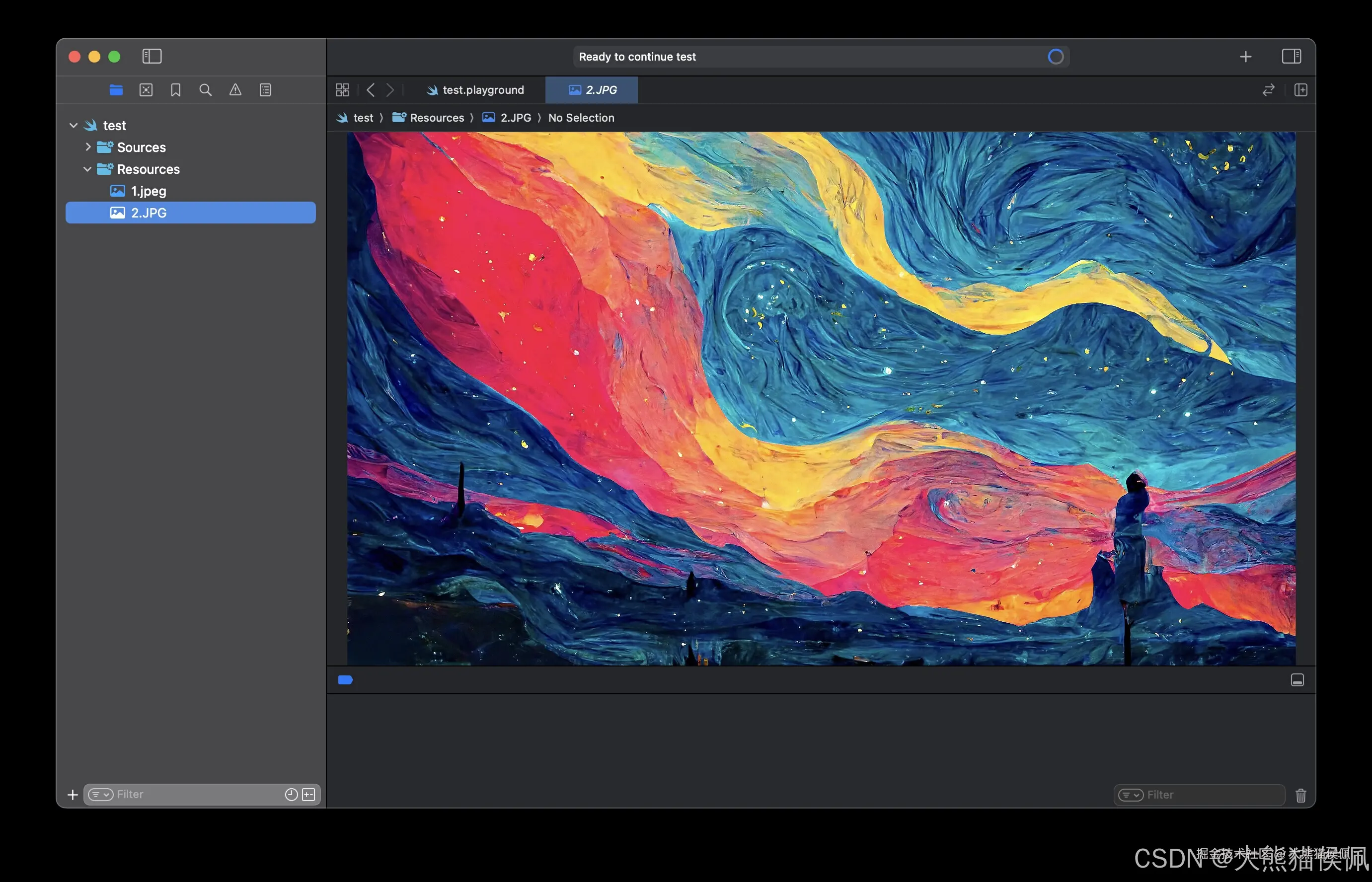Click the Ready to continue test status

point(637,57)
